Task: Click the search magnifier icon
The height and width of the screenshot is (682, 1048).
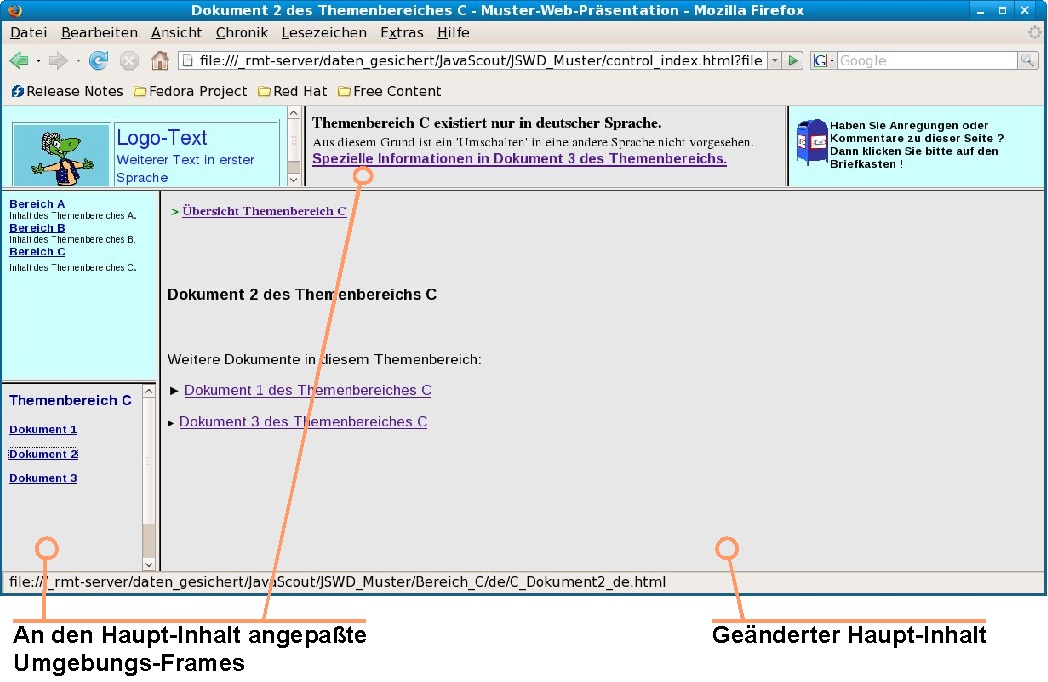Action: pyautogui.click(x=1028, y=61)
